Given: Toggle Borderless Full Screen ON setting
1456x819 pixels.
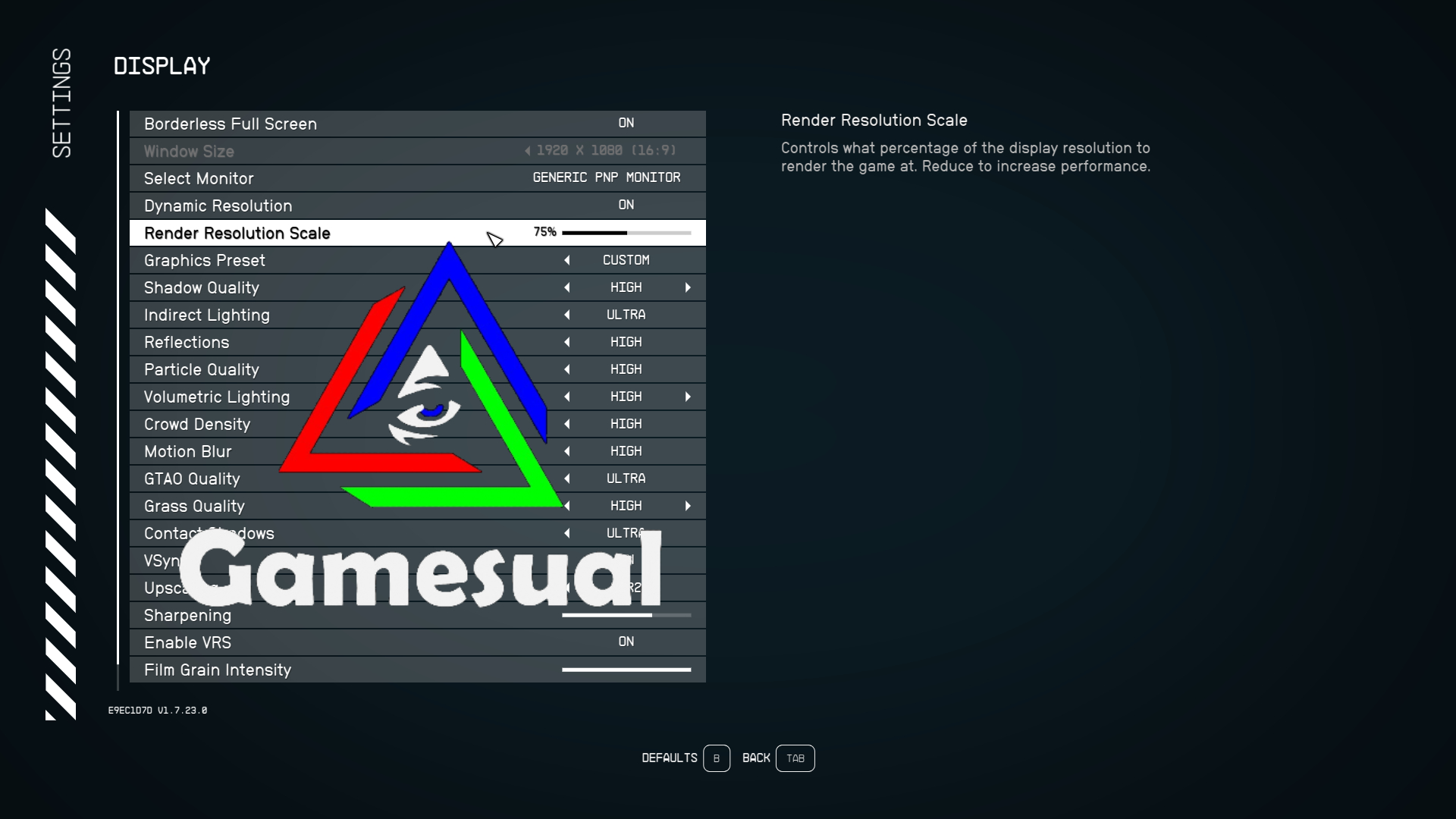Looking at the screenshot, I should point(625,122).
